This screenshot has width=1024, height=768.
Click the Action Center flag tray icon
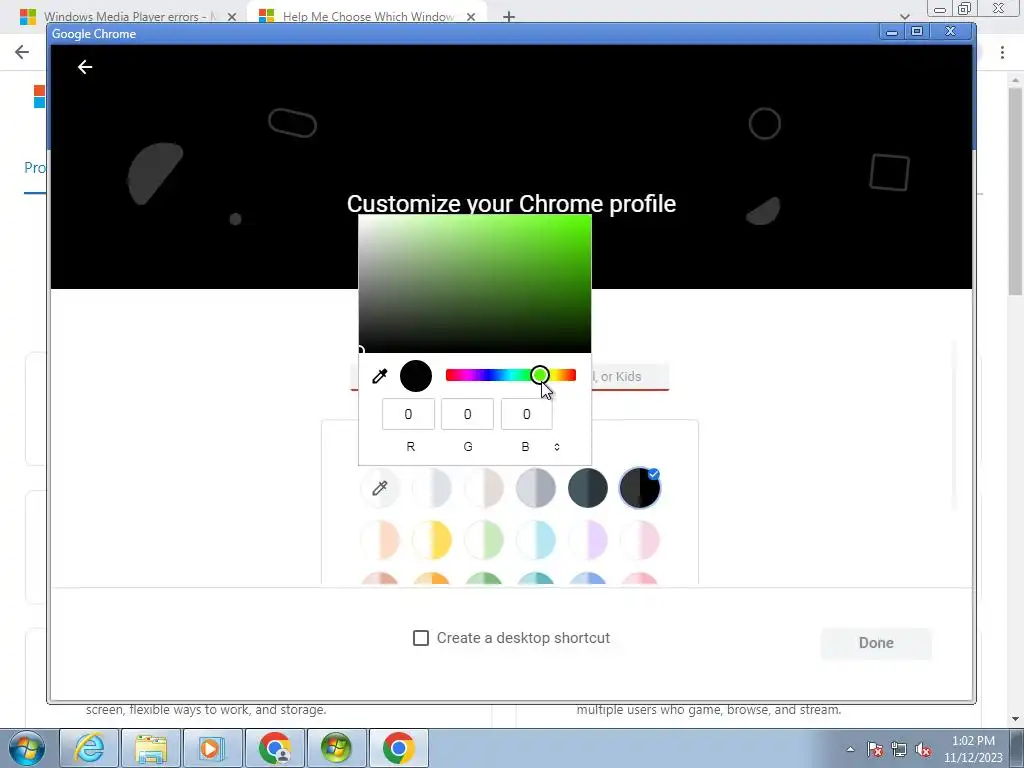(x=875, y=749)
